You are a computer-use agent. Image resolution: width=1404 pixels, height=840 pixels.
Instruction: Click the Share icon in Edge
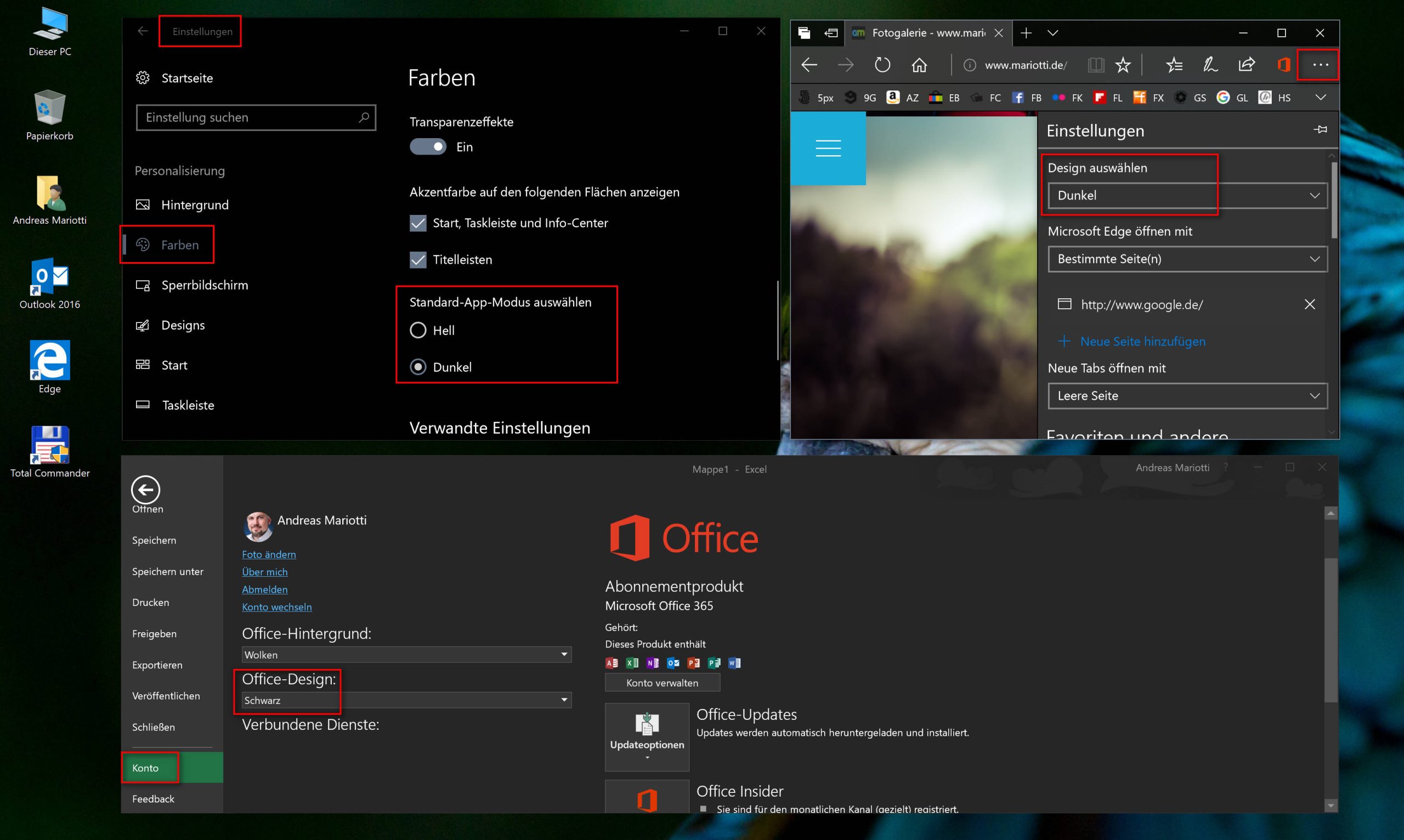click(x=1246, y=65)
